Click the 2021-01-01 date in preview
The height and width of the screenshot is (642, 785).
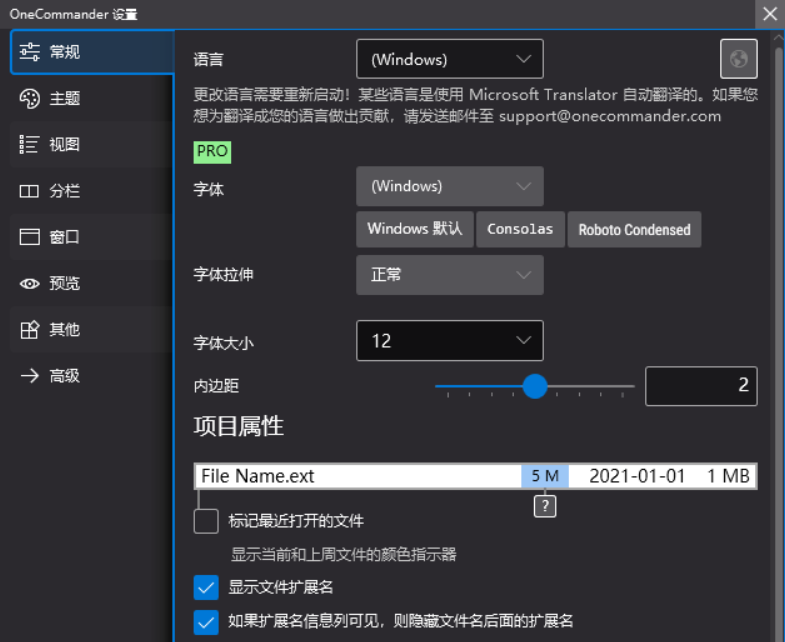click(x=637, y=476)
